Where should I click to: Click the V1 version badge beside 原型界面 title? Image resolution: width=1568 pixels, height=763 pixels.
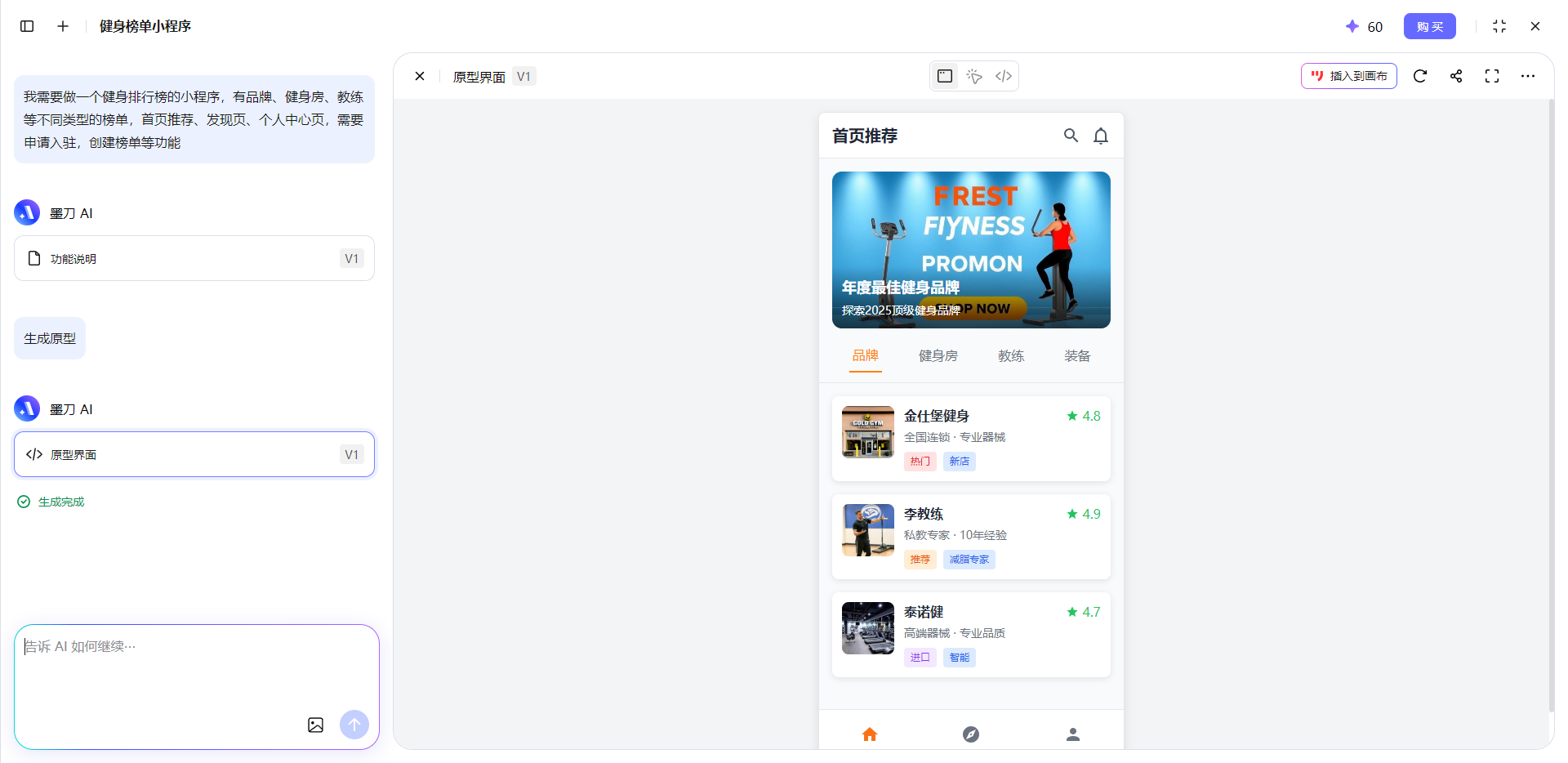click(x=524, y=76)
